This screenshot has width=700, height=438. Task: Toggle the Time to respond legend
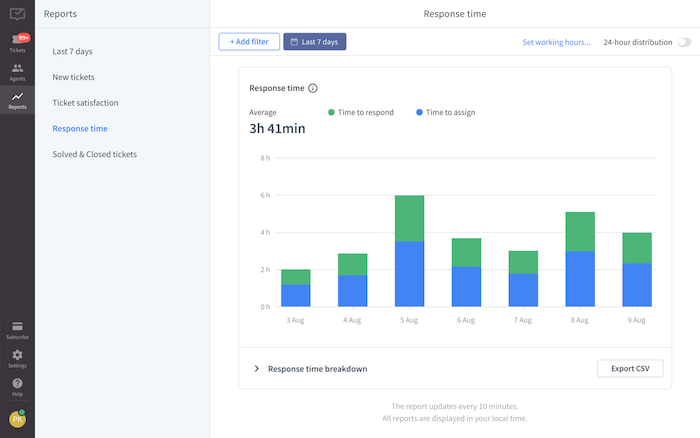pos(361,112)
